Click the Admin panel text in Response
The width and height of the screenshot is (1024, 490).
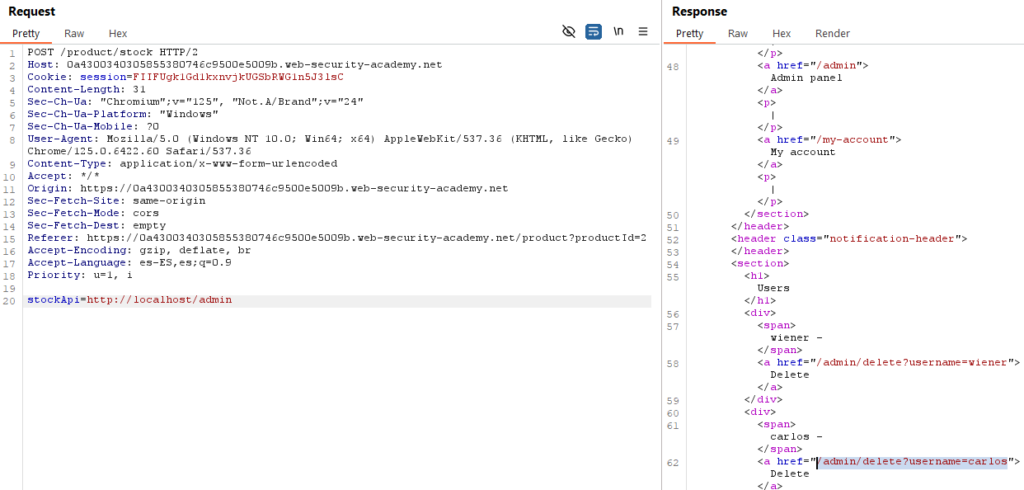[806, 78]
